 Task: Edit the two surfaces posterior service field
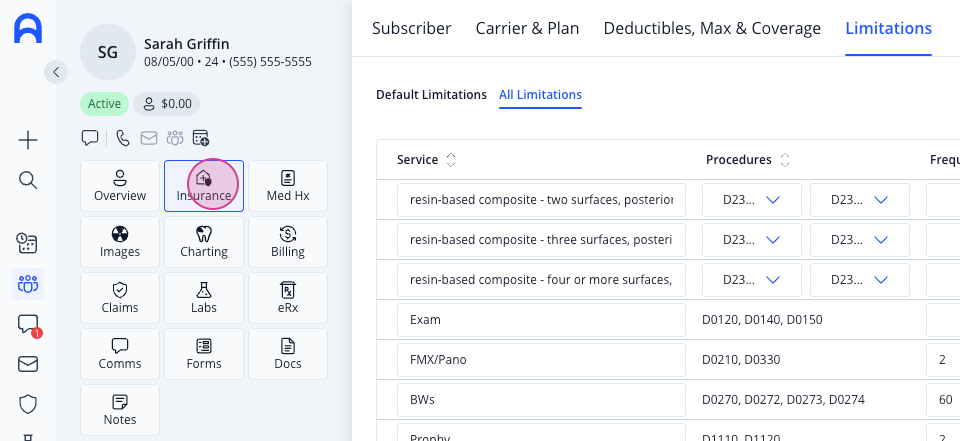541,200
